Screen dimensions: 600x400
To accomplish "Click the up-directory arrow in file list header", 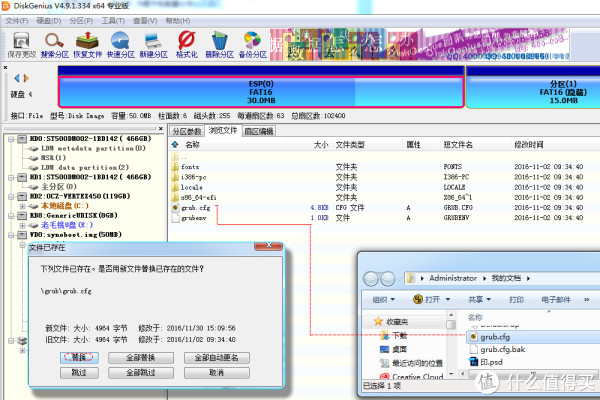I will click(175, 144).
